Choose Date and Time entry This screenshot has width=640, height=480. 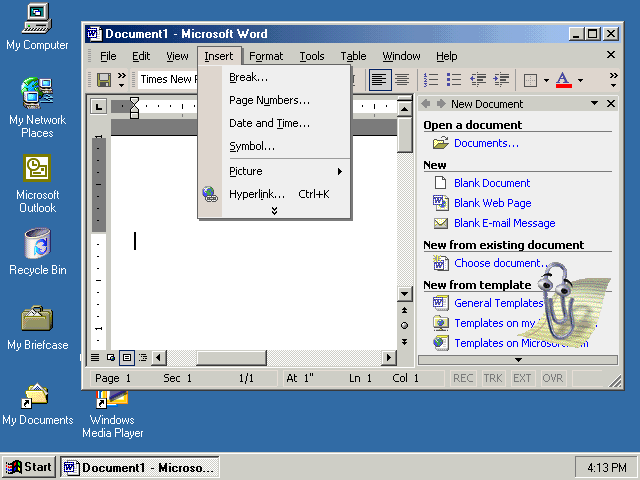(x=274, y=123)
